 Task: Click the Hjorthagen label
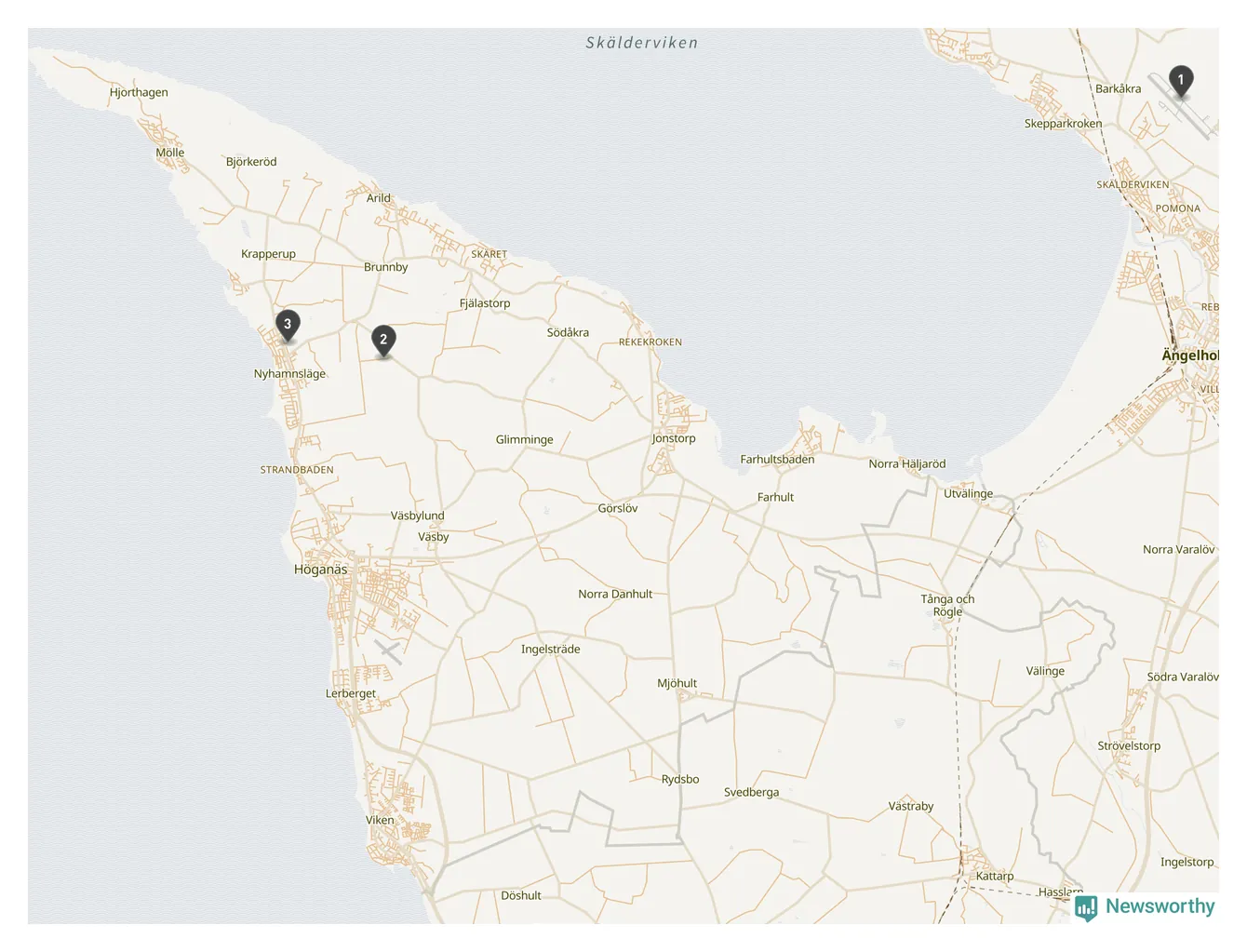tap(139, 92)
